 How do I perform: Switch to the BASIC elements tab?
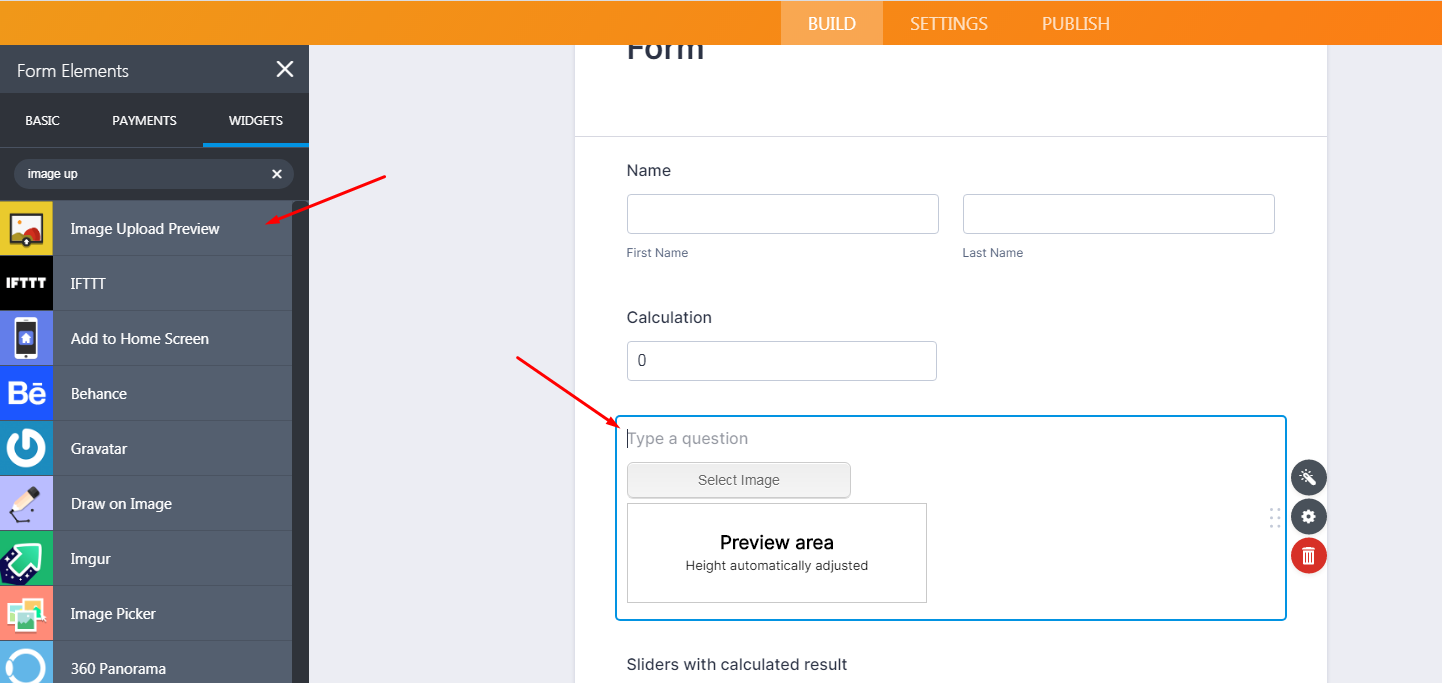pyautogui.click(x=42, y=120)
